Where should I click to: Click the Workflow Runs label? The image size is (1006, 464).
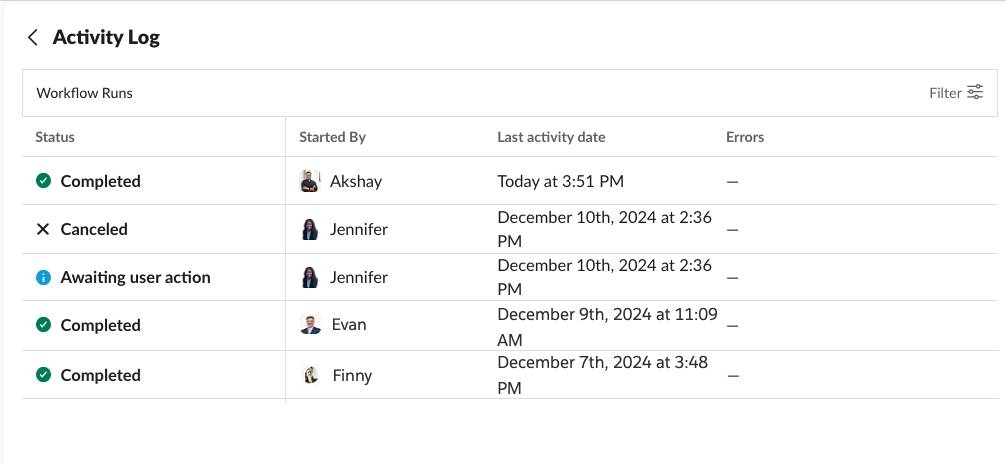pyautogui.click(x=85, y=93)
